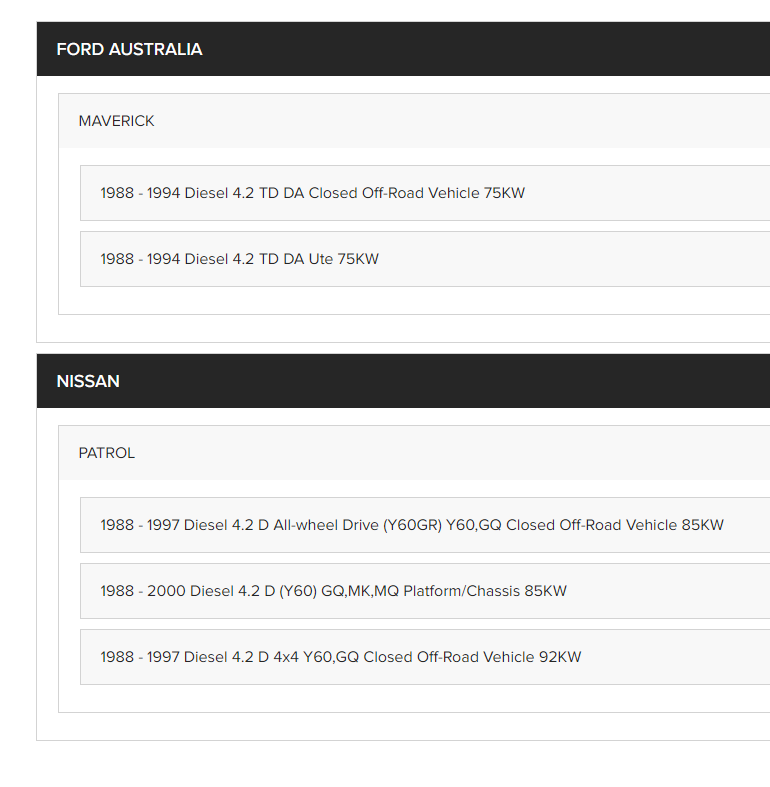Click the FORD AUSTRALIA header text
Screen dimensions: 770x787
coord(129,49)
